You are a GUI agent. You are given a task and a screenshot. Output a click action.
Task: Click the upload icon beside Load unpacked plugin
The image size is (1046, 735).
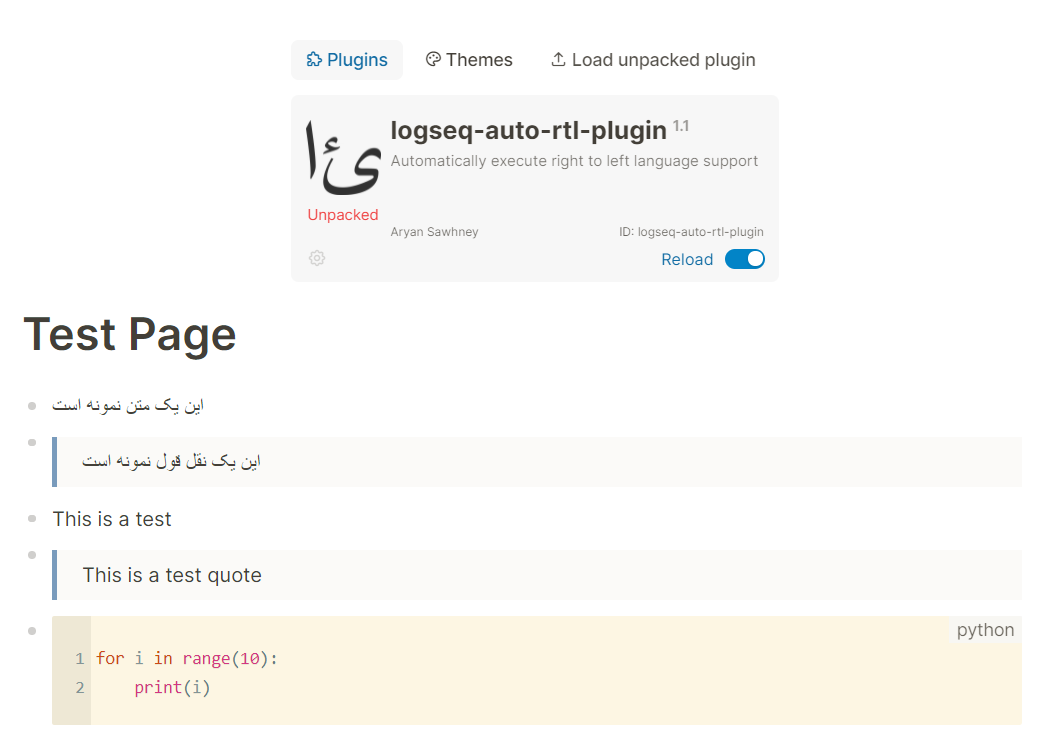557,59
